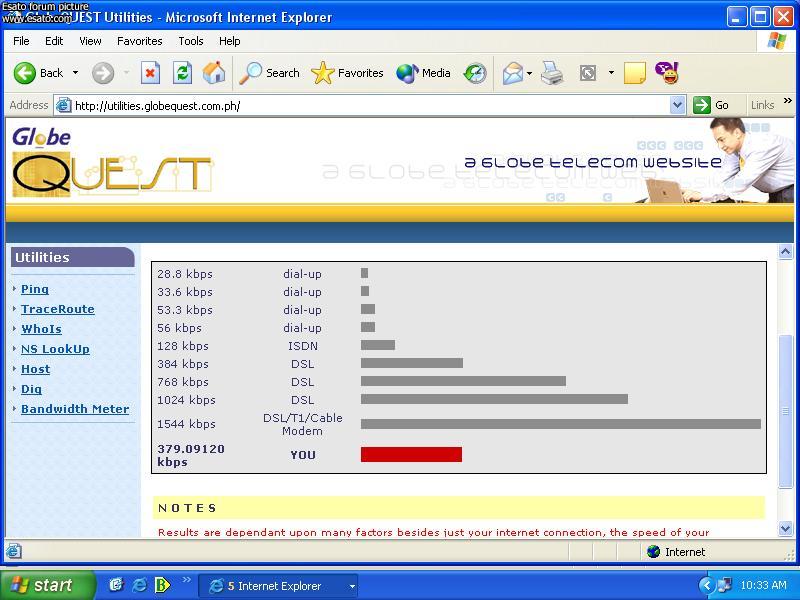
Task: Open the File menu
Action: 21,41
